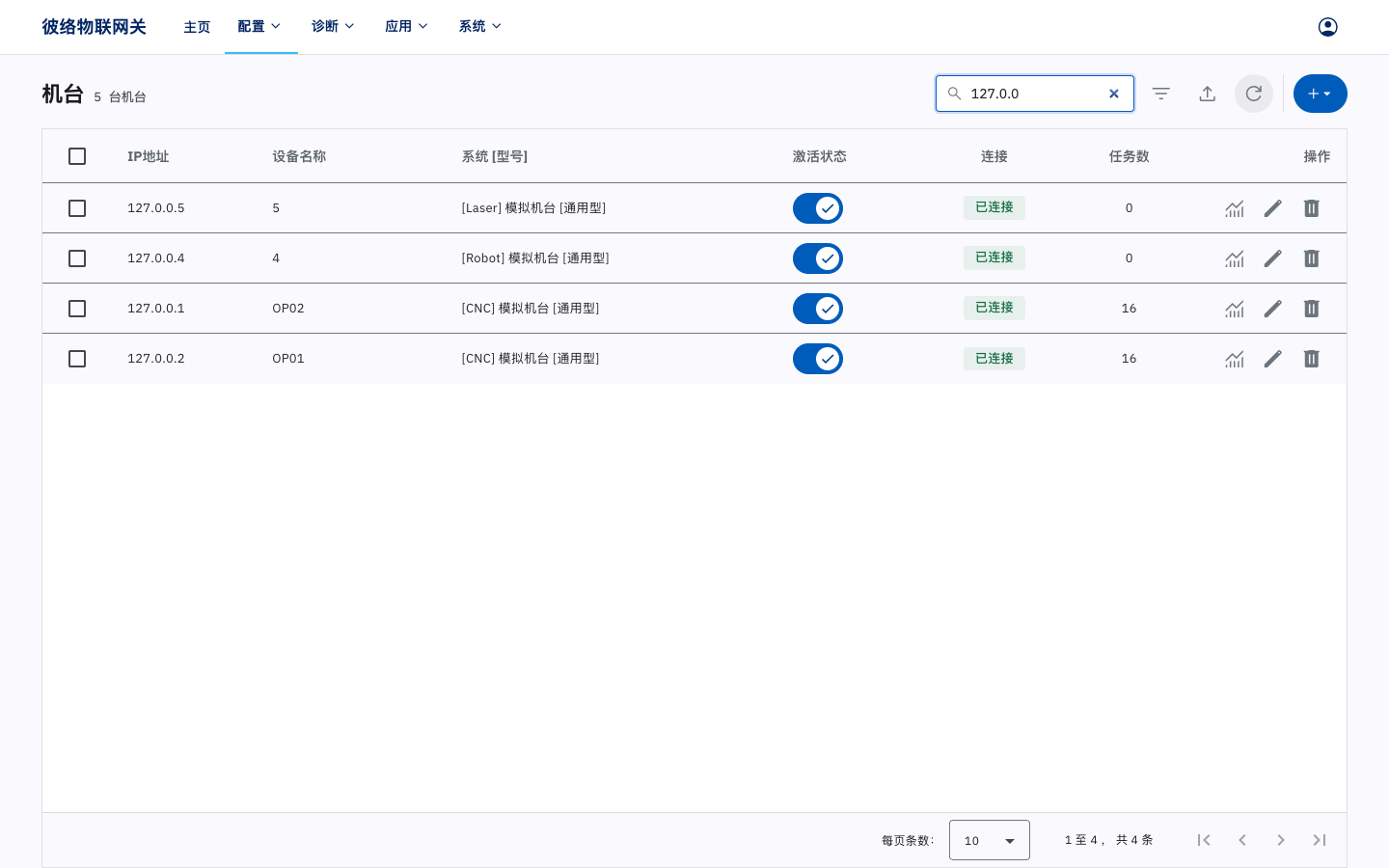This screenshot has height=868, width=1389.
Task: Check the row for 127.0.0.5
Action: [x=77, y=208]
